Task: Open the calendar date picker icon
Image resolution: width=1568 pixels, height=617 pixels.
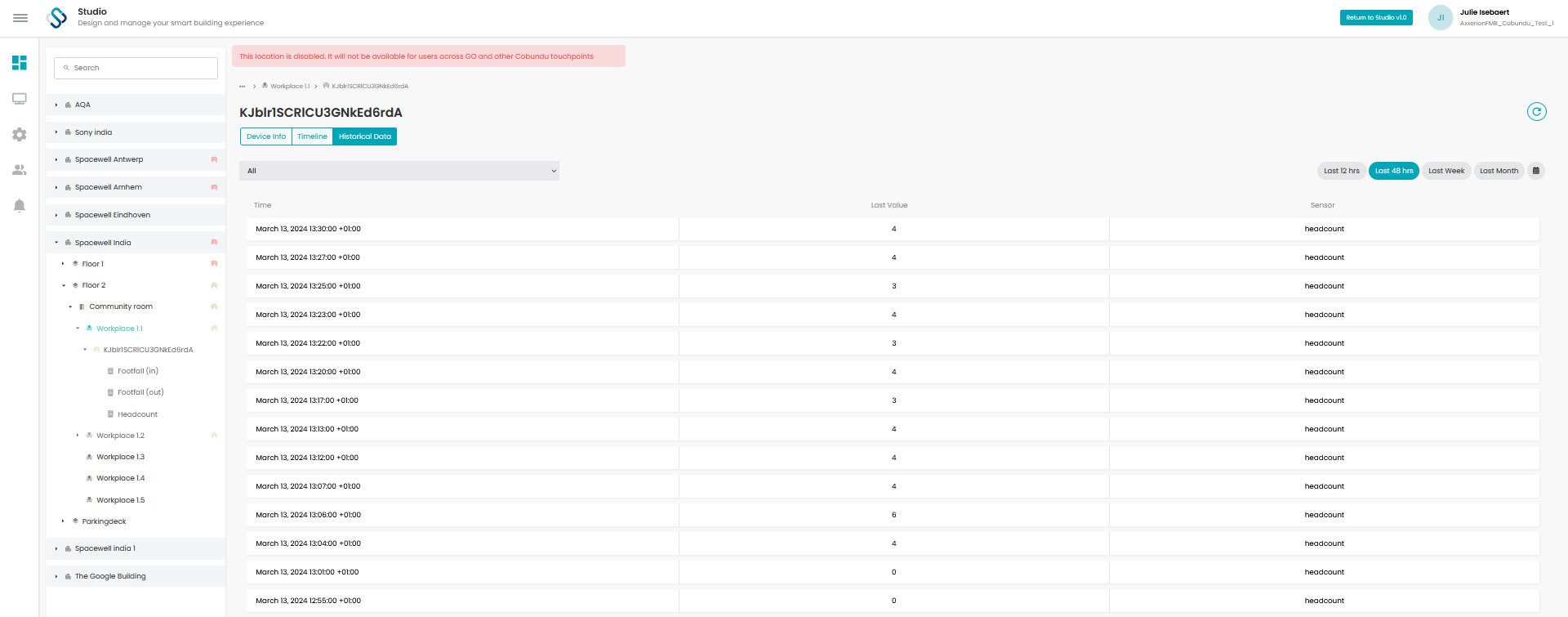Action: coord(1536,171)
